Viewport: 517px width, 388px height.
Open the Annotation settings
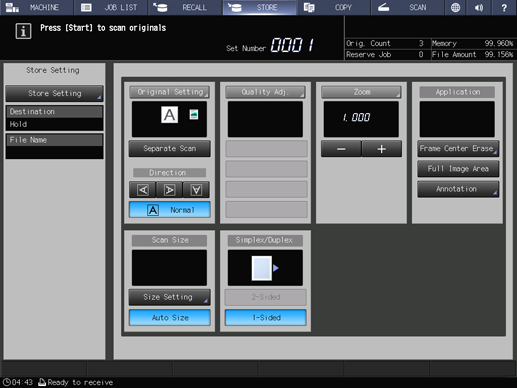(458, 189)
